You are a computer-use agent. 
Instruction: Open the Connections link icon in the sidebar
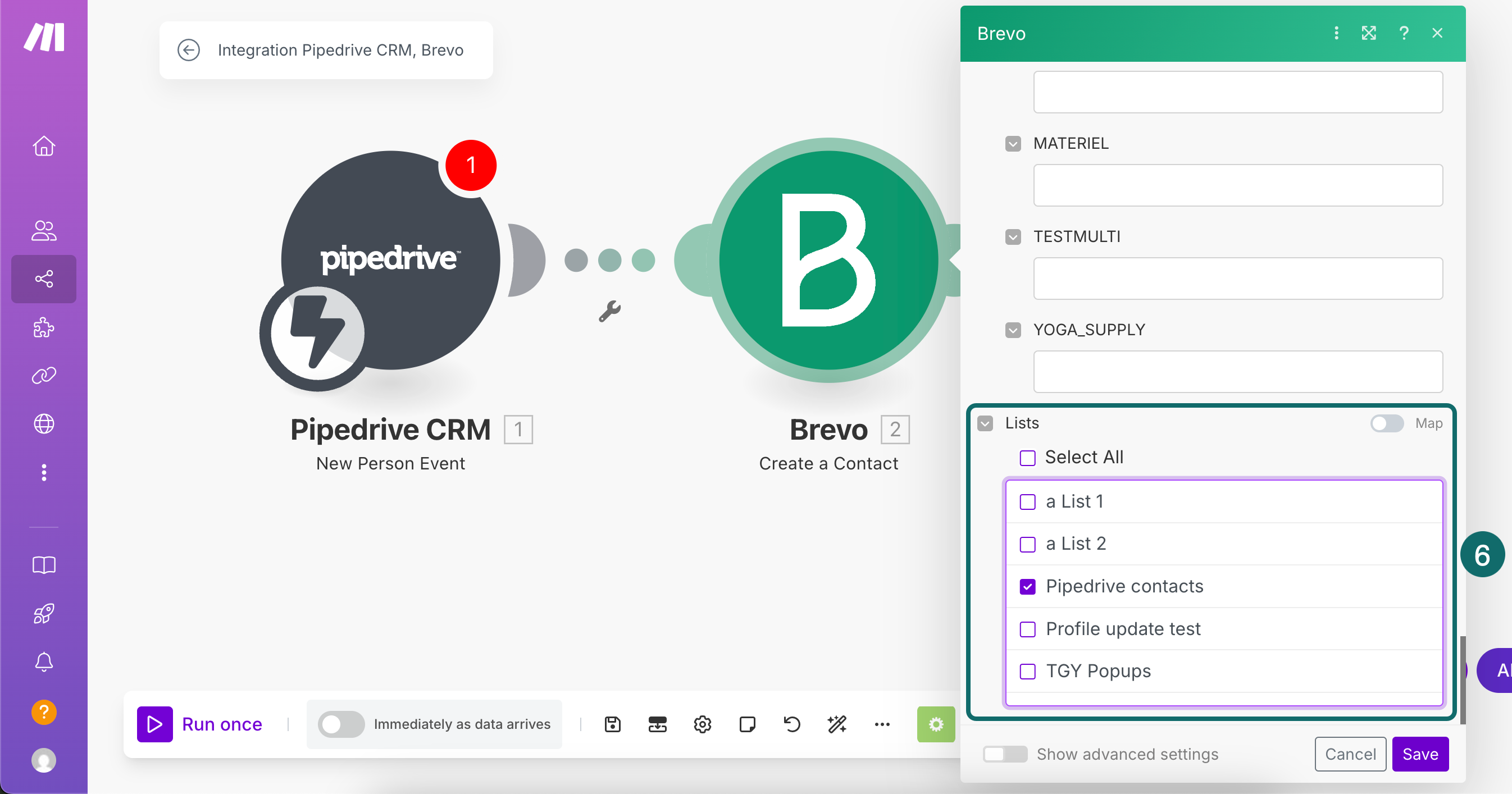[x=44, y=376]
